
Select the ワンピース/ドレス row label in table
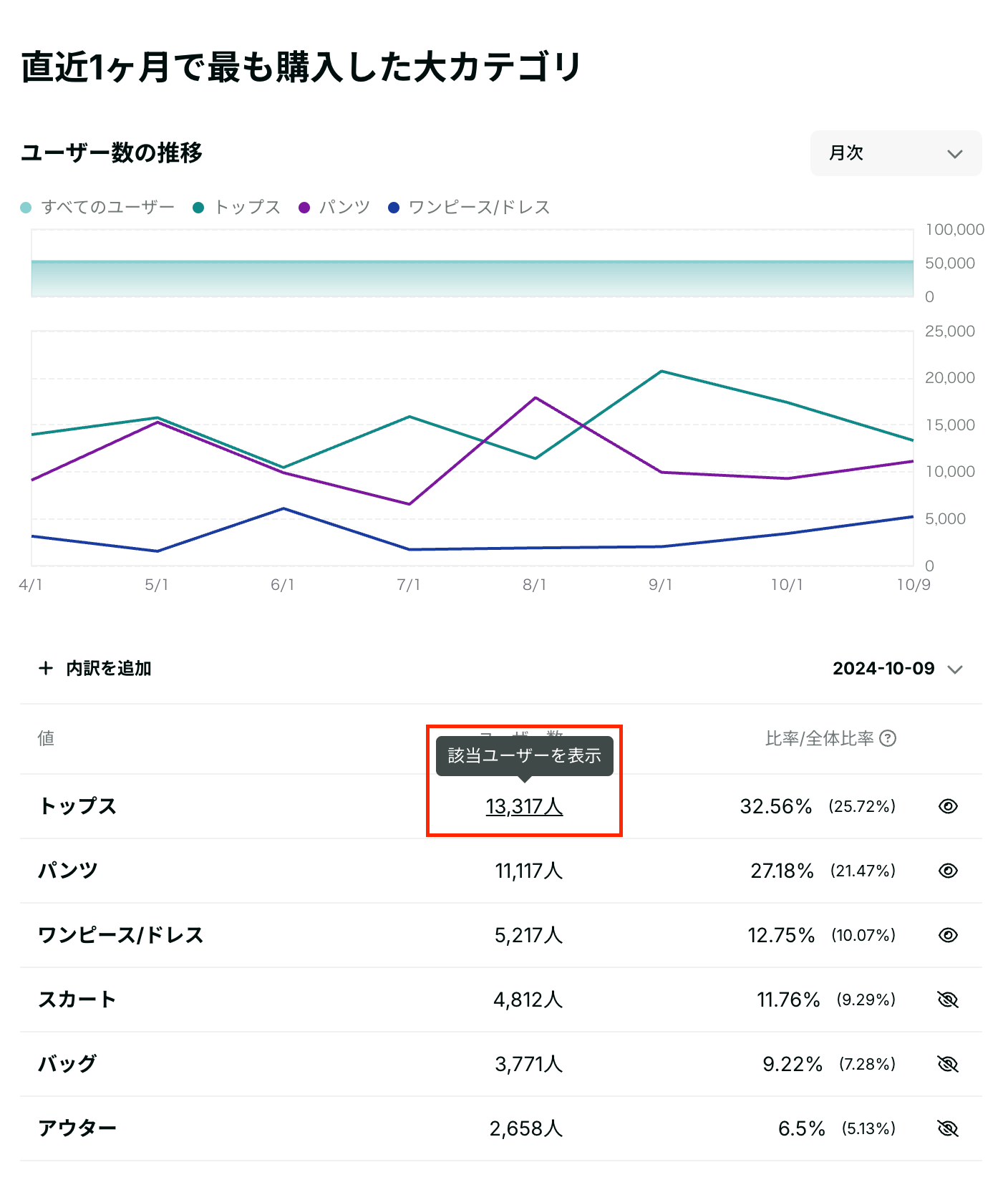(121, 935)
